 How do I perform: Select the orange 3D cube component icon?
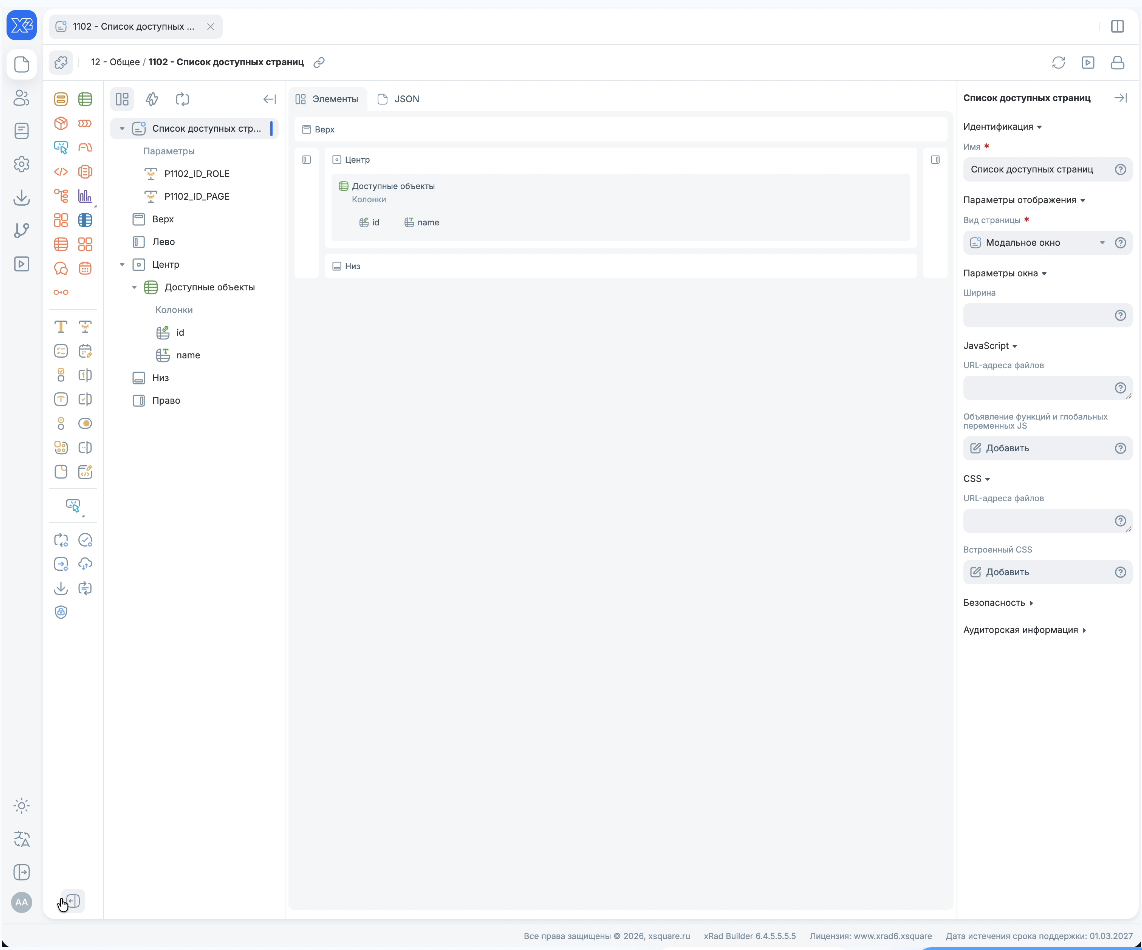(x=61, y=123)
